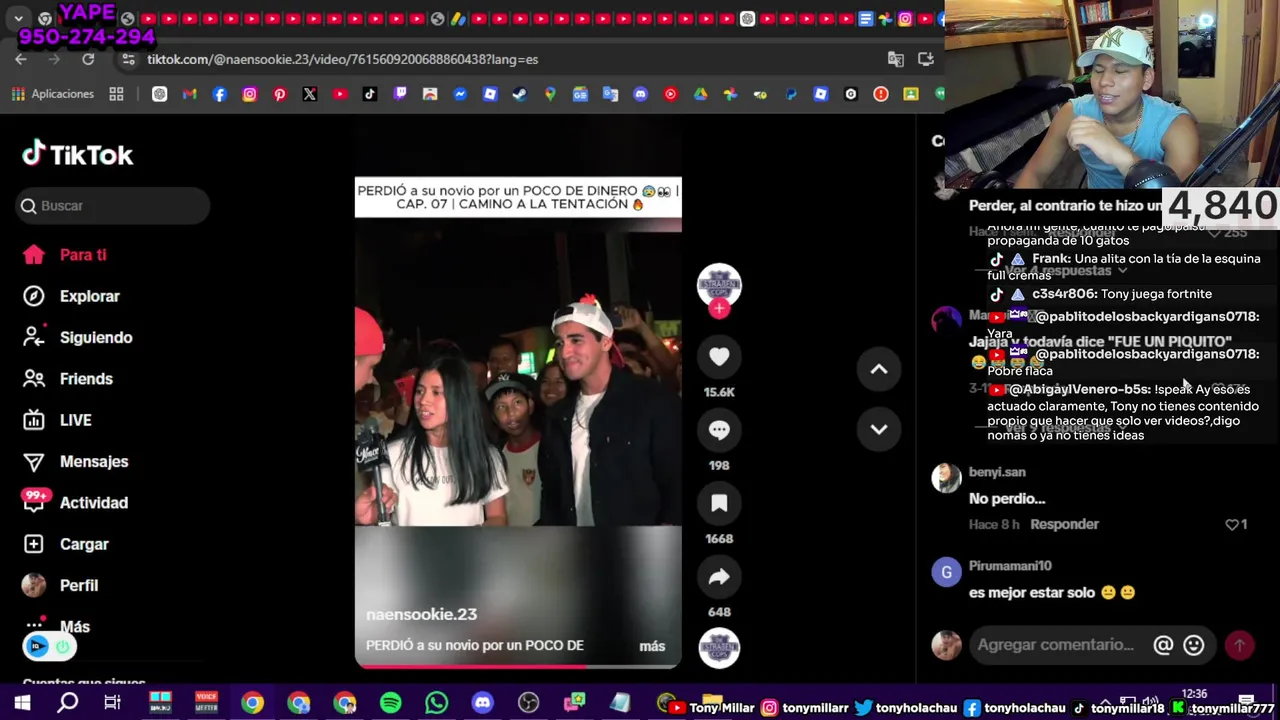This screenshot has height=720, width=1280.
Task: Post comment with red arrow button
Action: (1240, 645)
